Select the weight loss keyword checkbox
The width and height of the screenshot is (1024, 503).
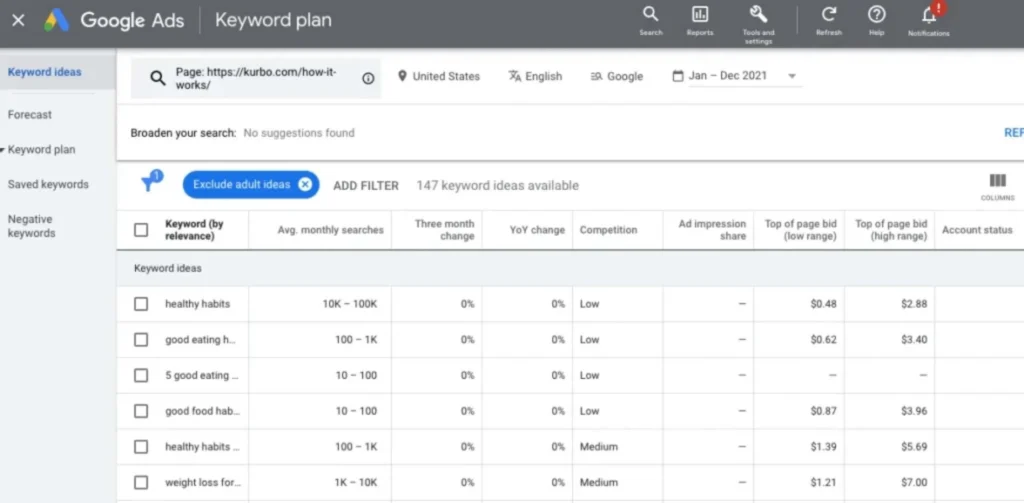(141, 483)
